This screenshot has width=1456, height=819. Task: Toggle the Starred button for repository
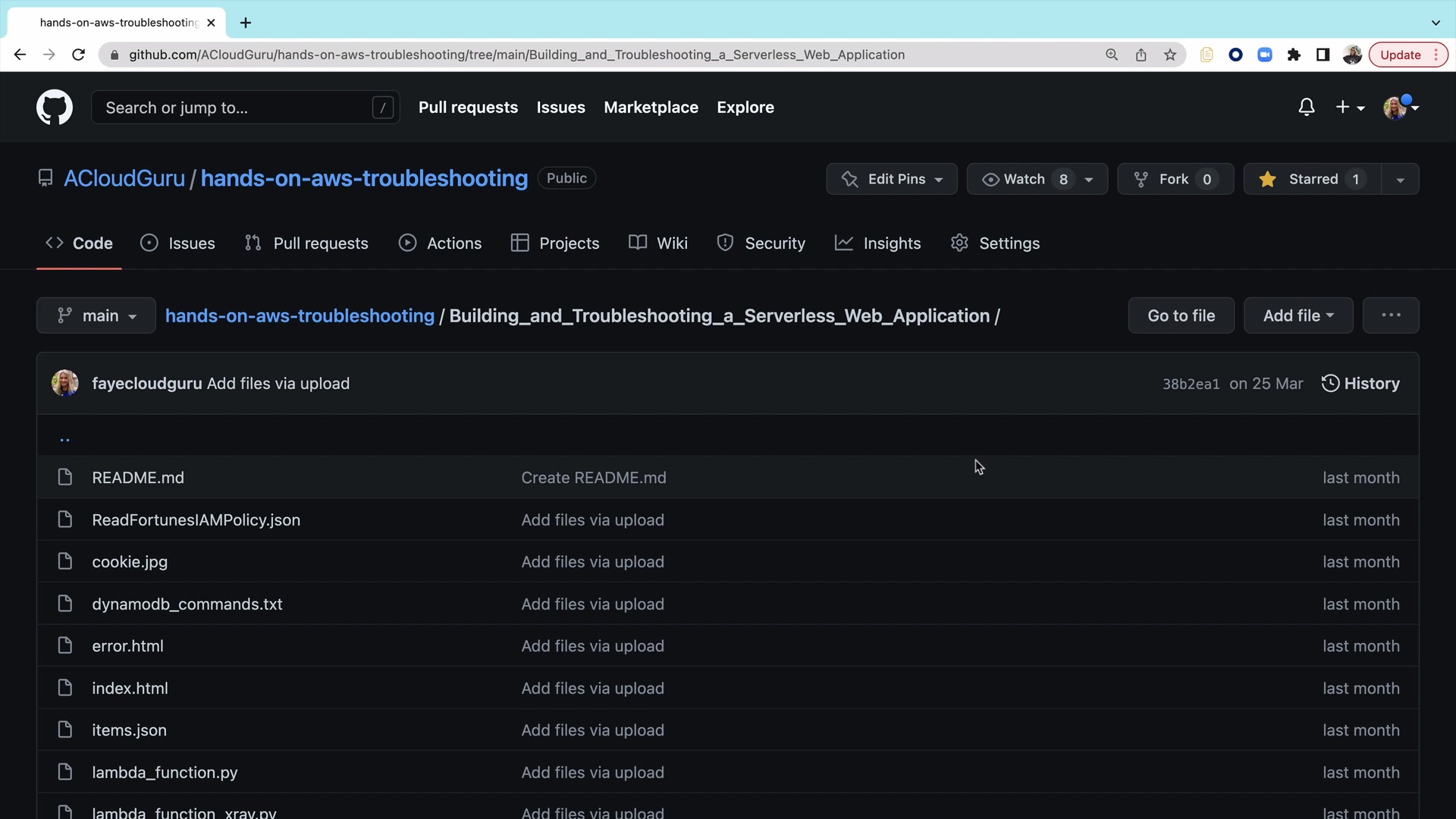(1312, 179)
